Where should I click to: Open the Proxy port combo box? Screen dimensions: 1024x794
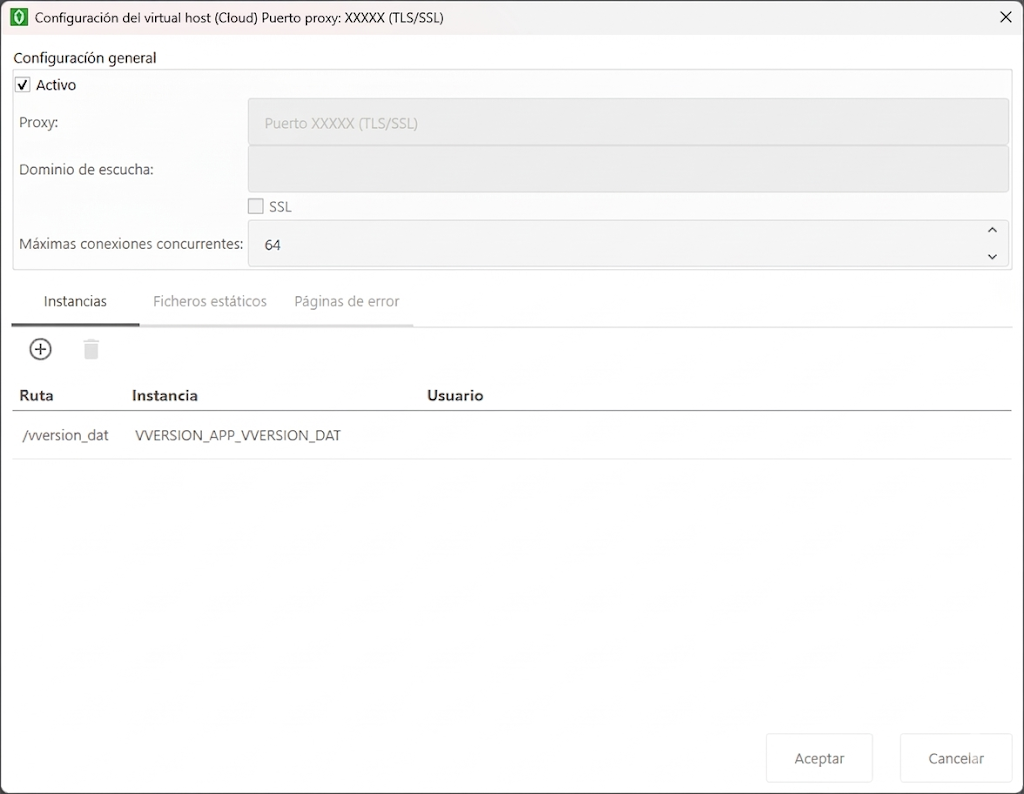[x=628, y=123]
